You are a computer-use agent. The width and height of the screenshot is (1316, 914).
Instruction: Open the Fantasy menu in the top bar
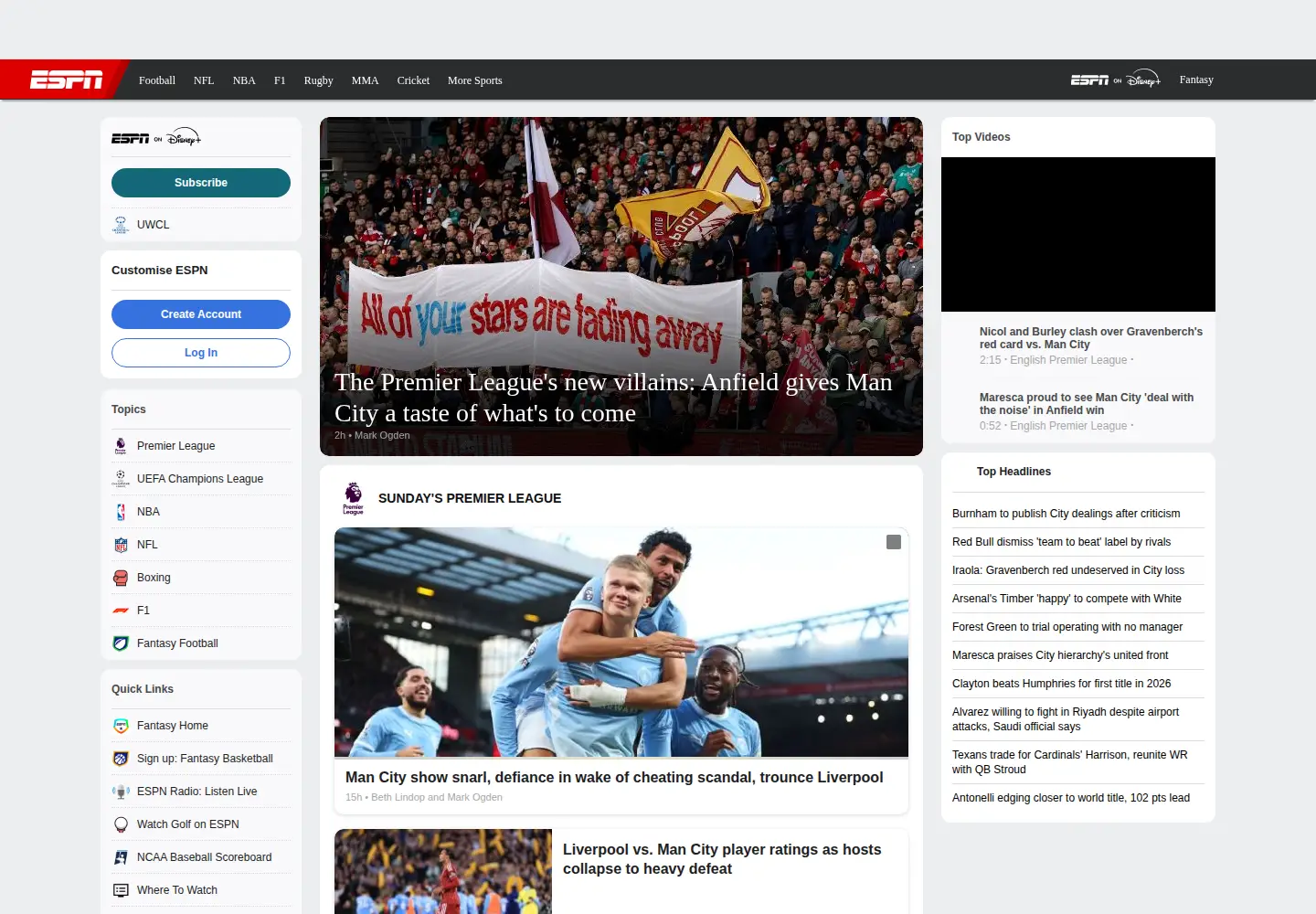click(x=1196, y=80)
